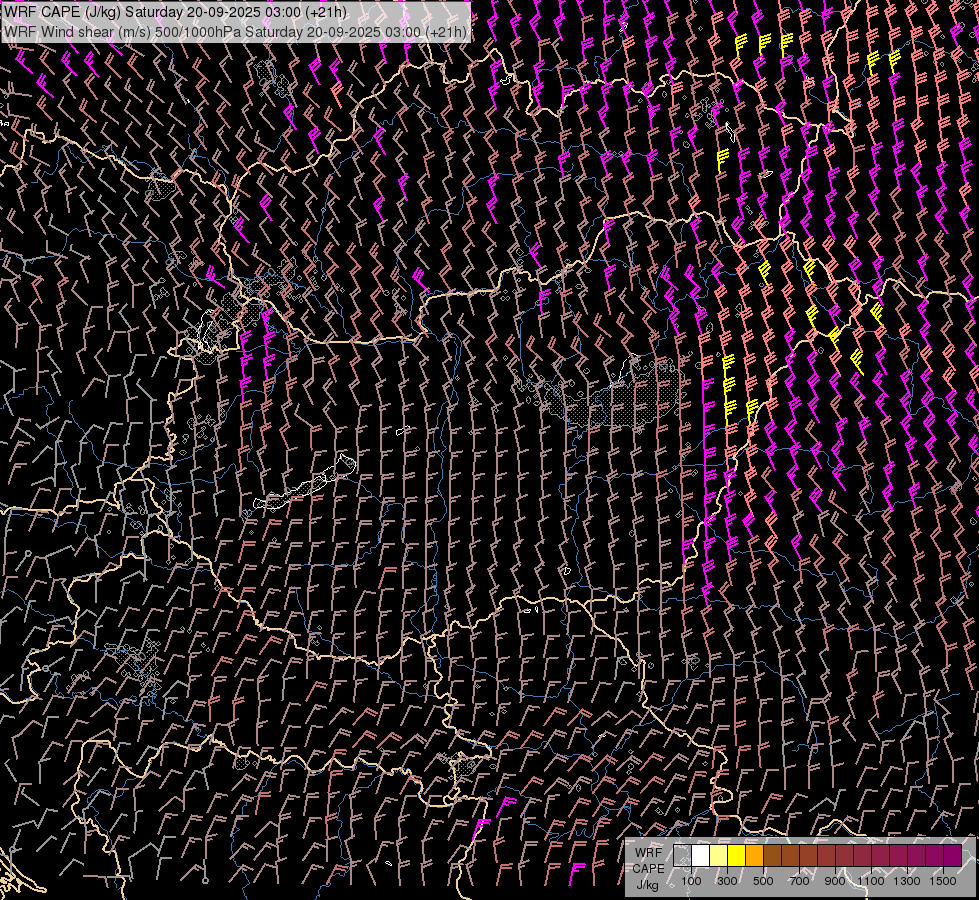Select the orange CAPE legend swatch
The image size is (979, 900).
(x=754, y=855)
